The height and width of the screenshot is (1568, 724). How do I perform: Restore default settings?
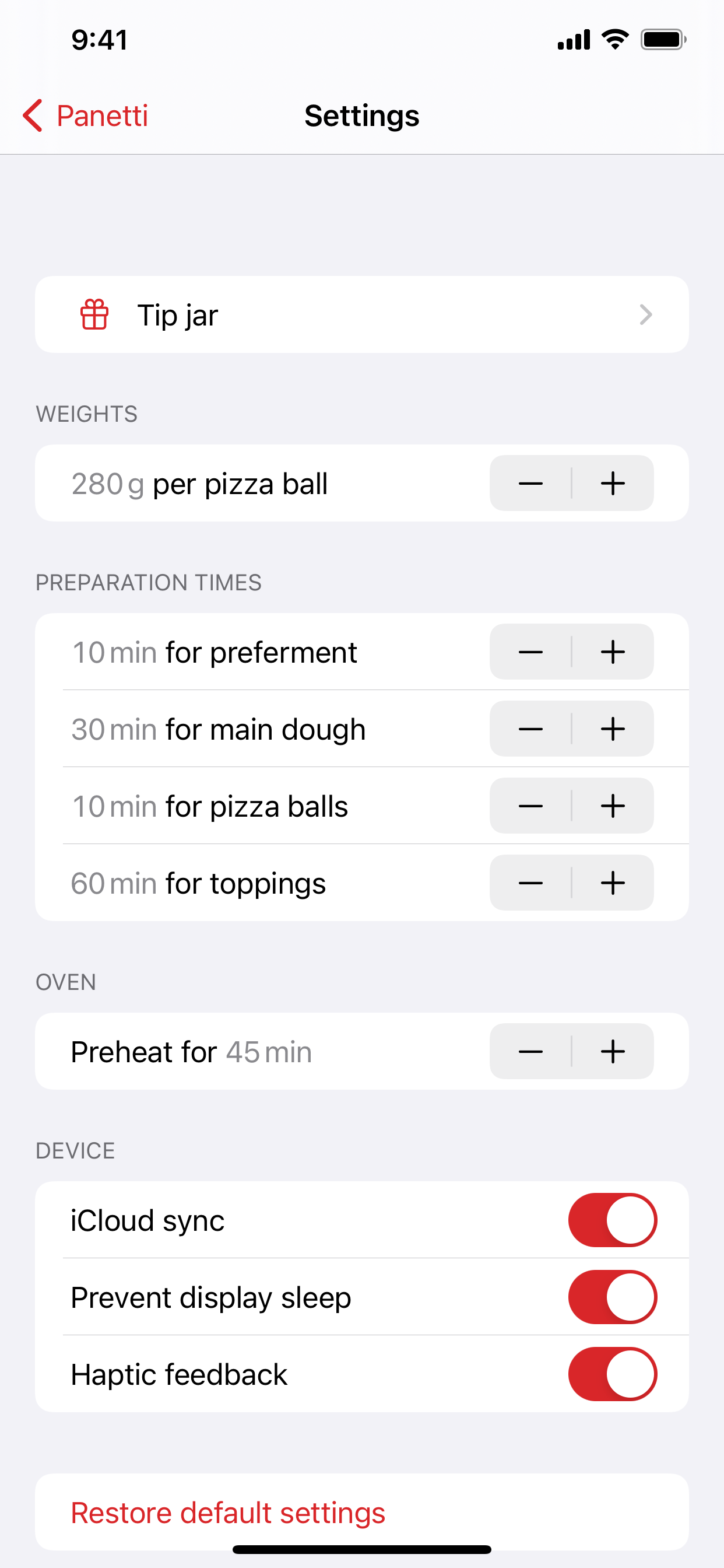coord(228,1513)
